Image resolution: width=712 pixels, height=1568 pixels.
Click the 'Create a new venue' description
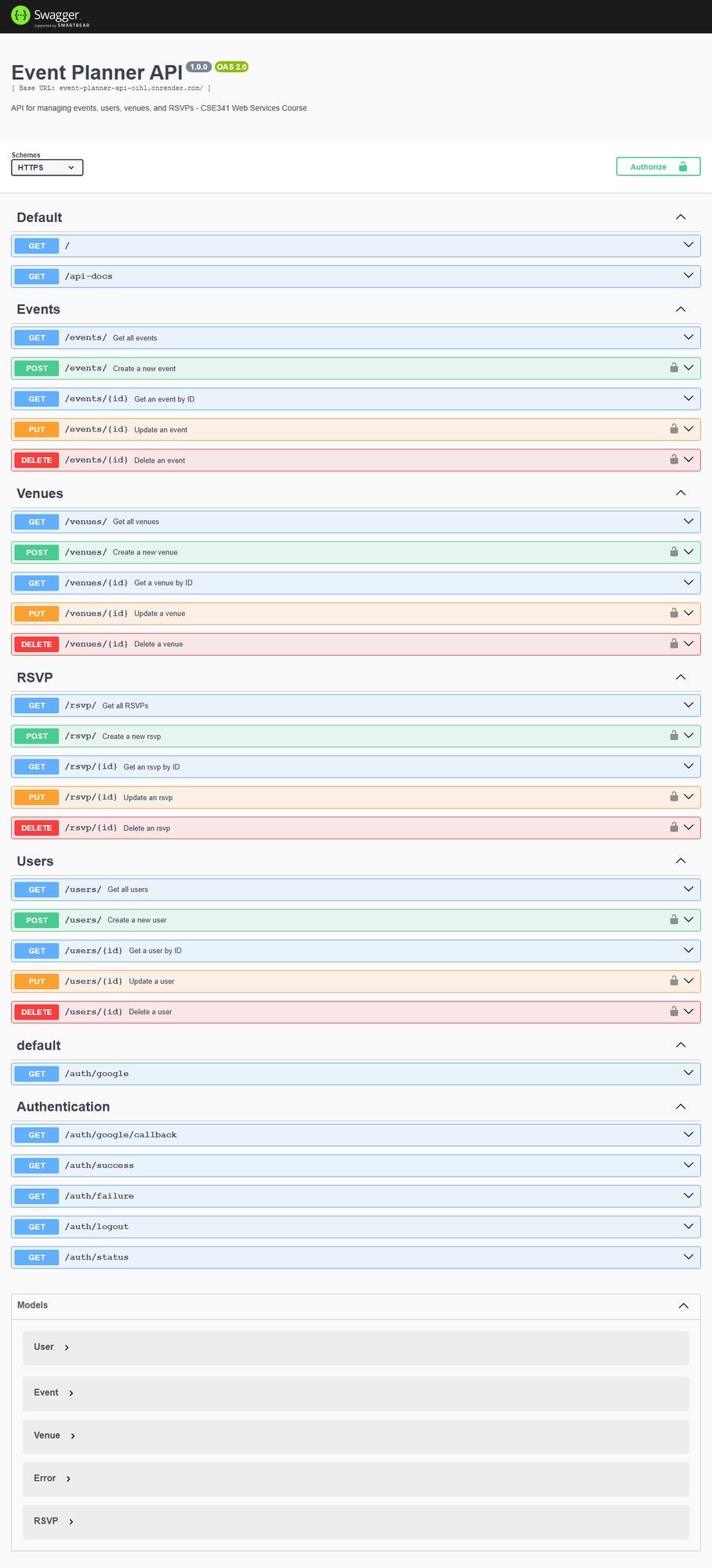pyautogui.click(x=145, y=552)
